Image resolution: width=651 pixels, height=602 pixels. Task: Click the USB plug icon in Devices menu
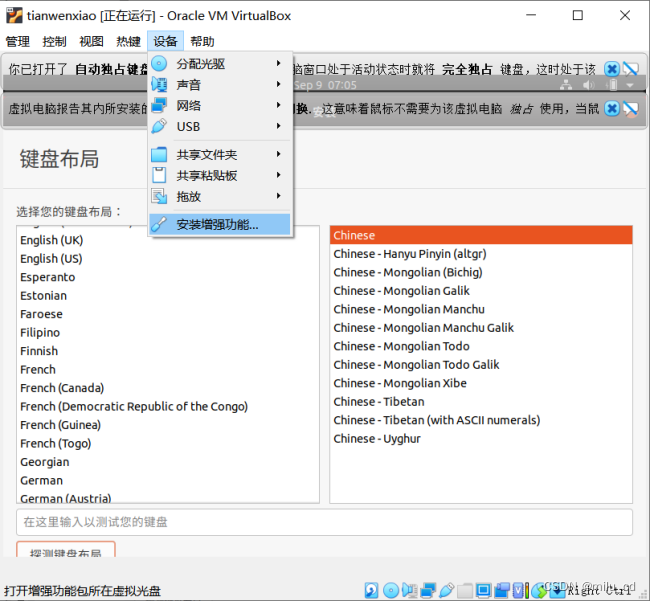pos(159,126)
